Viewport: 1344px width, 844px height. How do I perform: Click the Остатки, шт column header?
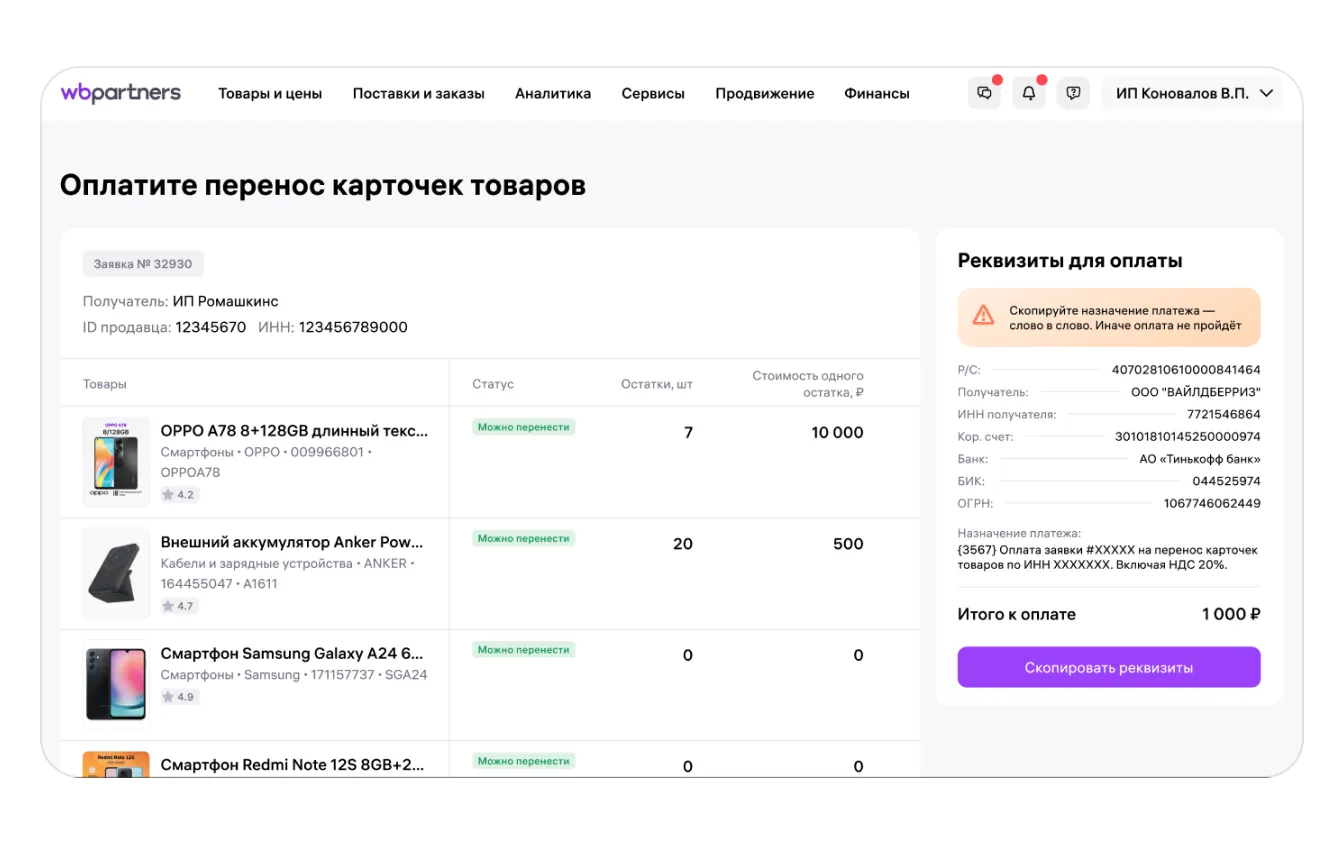pyautogui.click(x=657, y=384)
